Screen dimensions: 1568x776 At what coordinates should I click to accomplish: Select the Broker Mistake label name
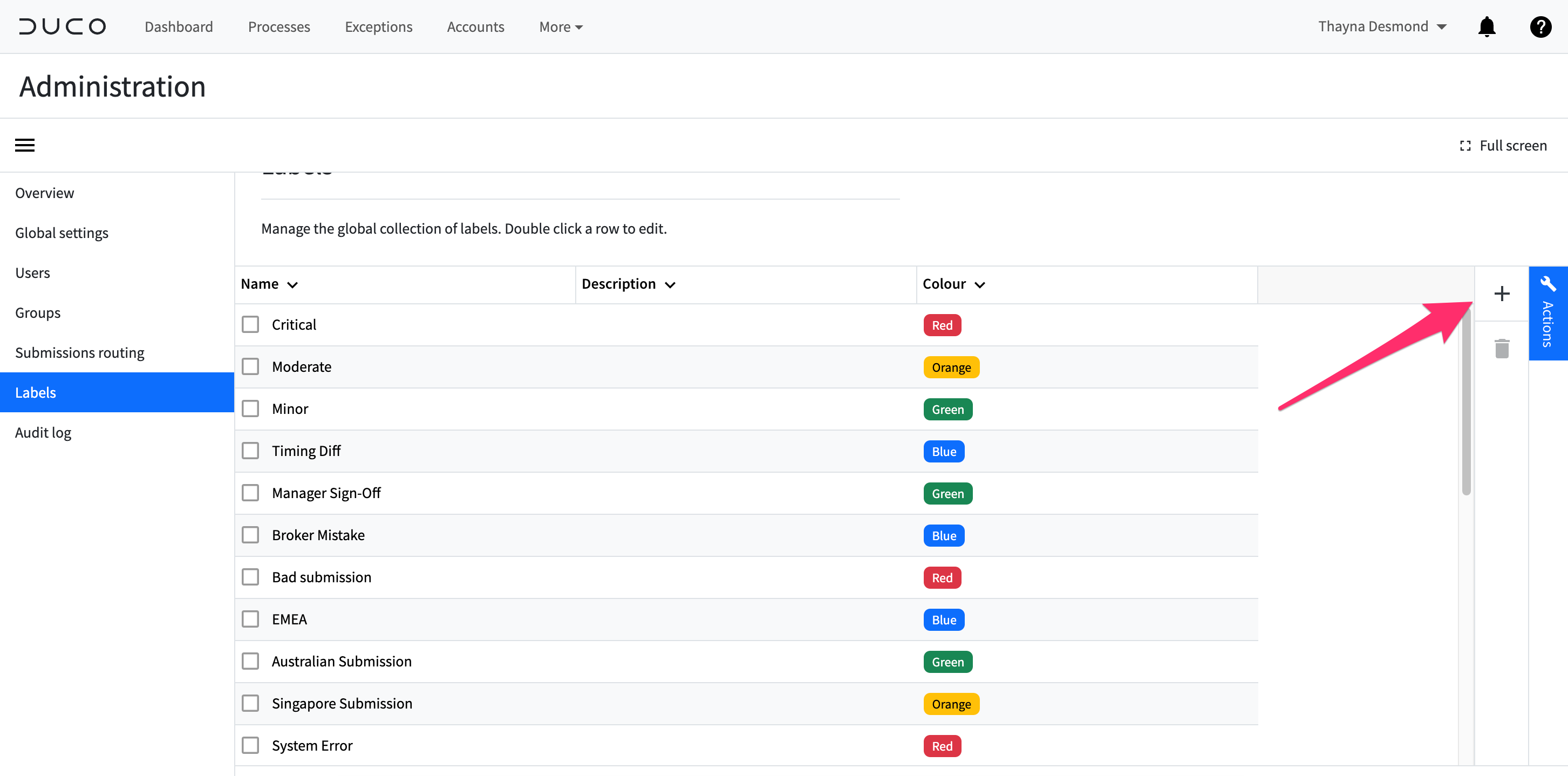[318, 535]
